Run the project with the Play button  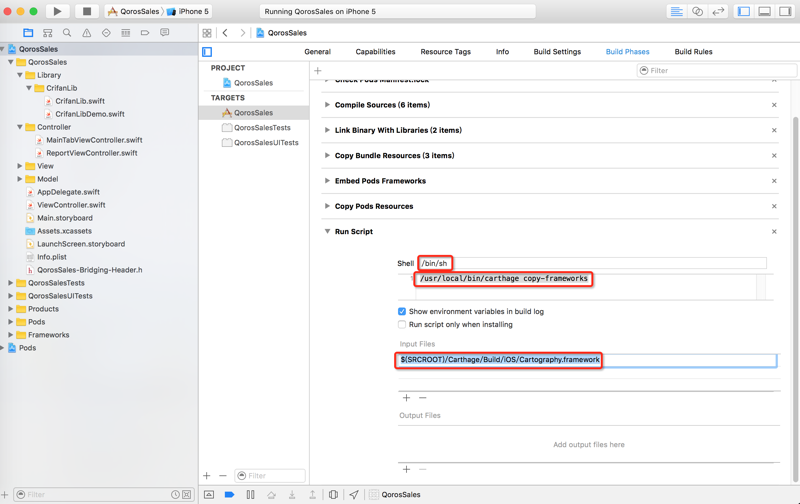[57, 11]
